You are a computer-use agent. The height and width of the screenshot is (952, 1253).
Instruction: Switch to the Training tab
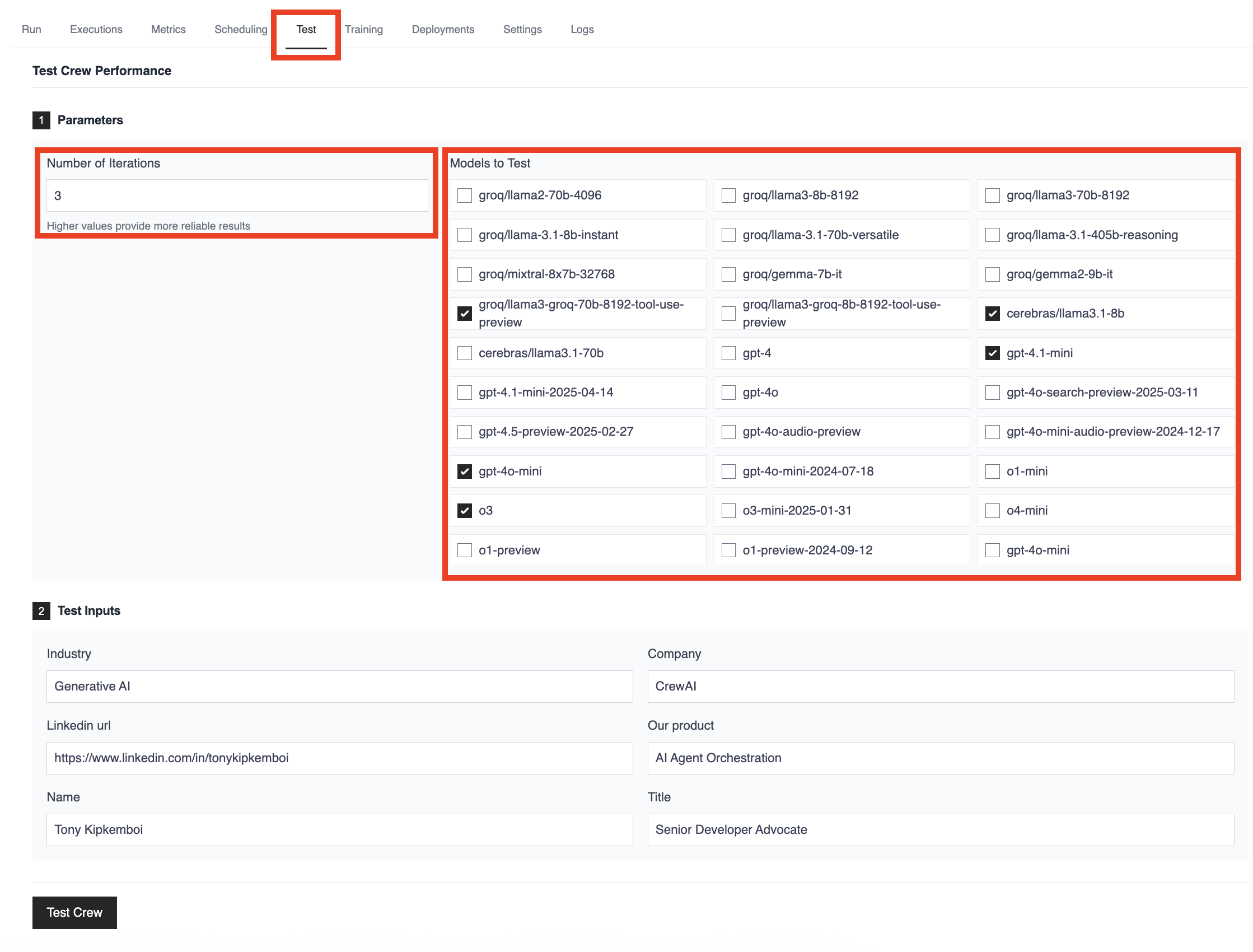point(364,30)
